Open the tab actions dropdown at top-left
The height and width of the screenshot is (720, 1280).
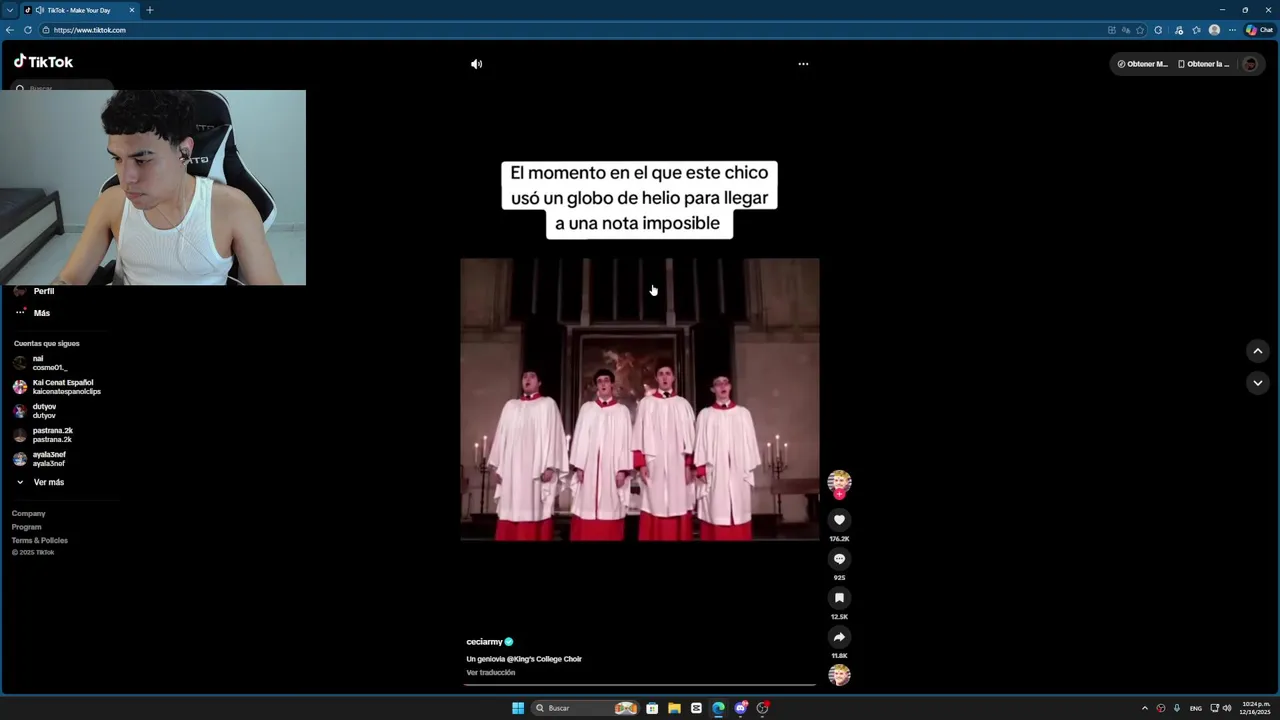(9, 10)
